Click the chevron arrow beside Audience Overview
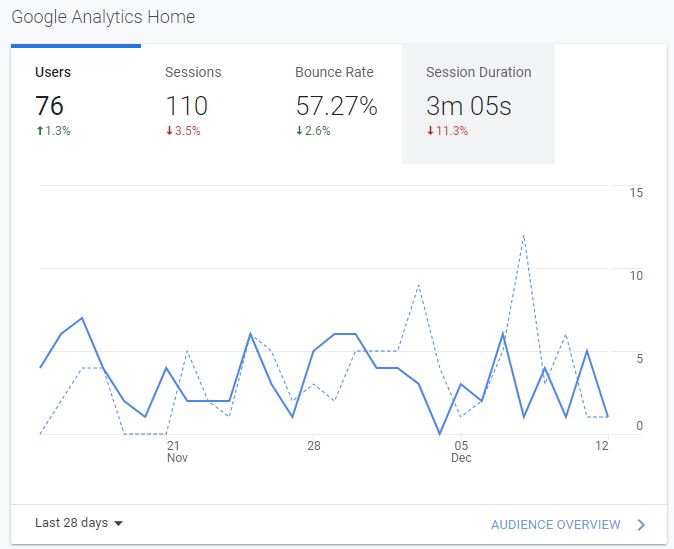The height and width of the screenshot is (549, 674). 641,525
